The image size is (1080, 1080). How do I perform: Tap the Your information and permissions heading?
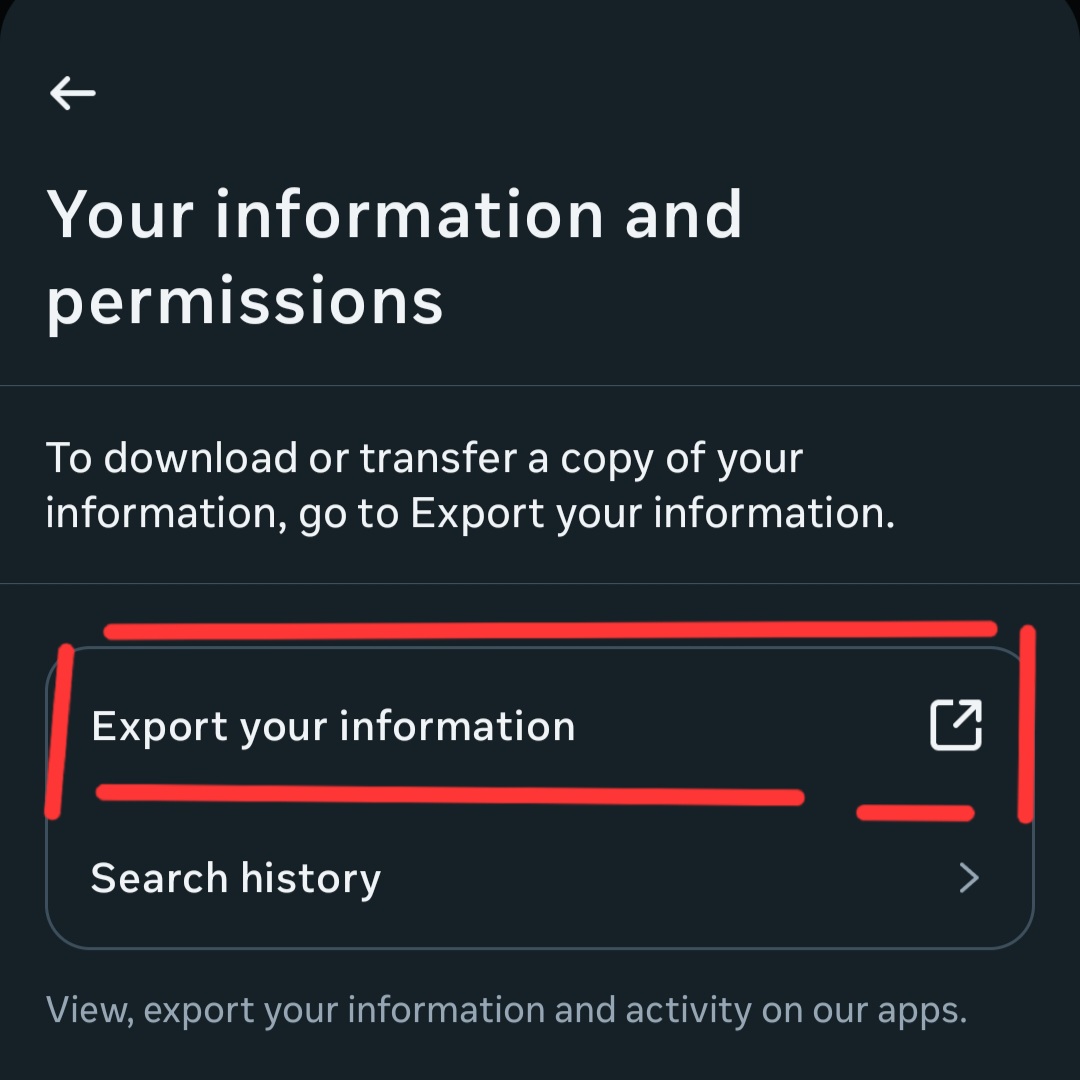397,255
